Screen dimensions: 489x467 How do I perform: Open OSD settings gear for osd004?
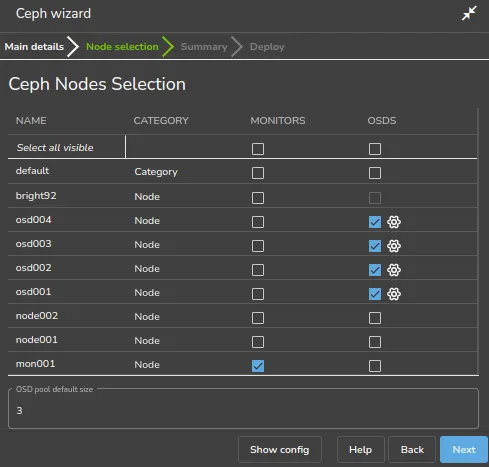[394, 222]
